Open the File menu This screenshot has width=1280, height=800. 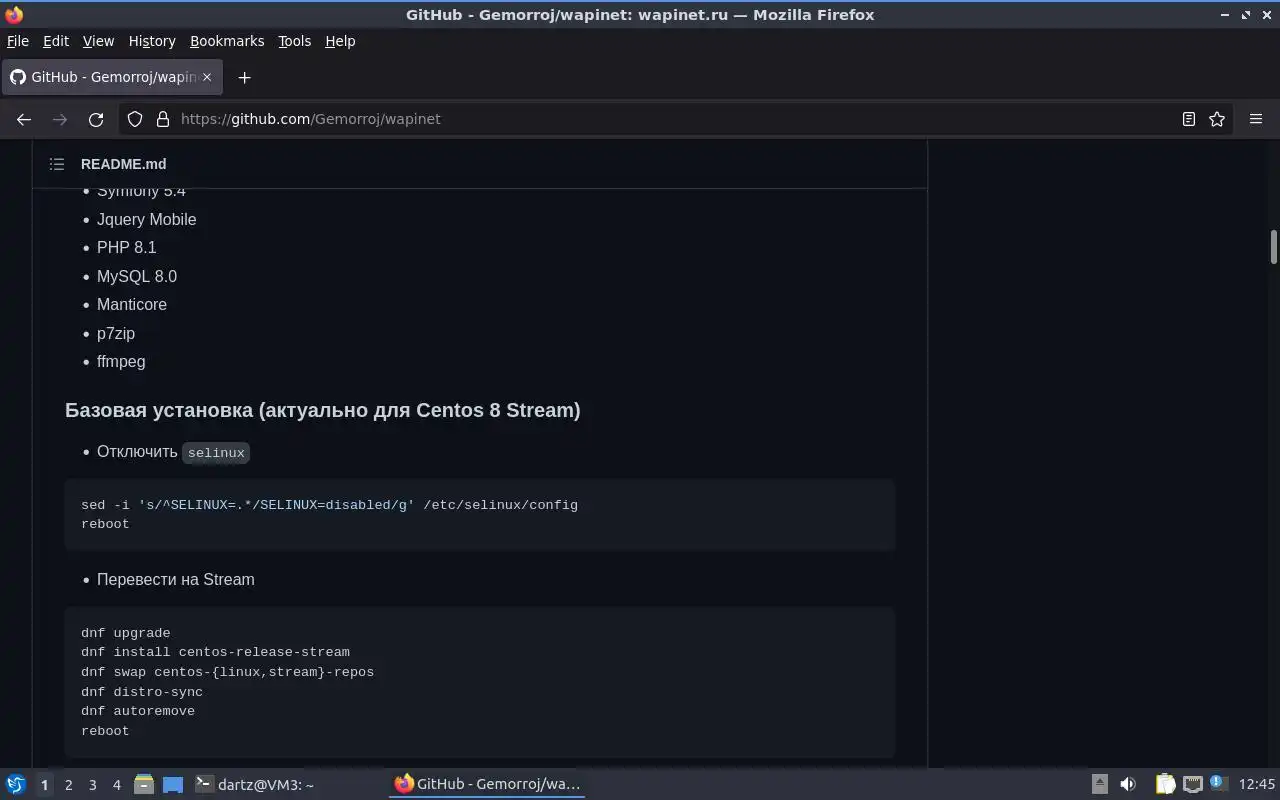18,41
